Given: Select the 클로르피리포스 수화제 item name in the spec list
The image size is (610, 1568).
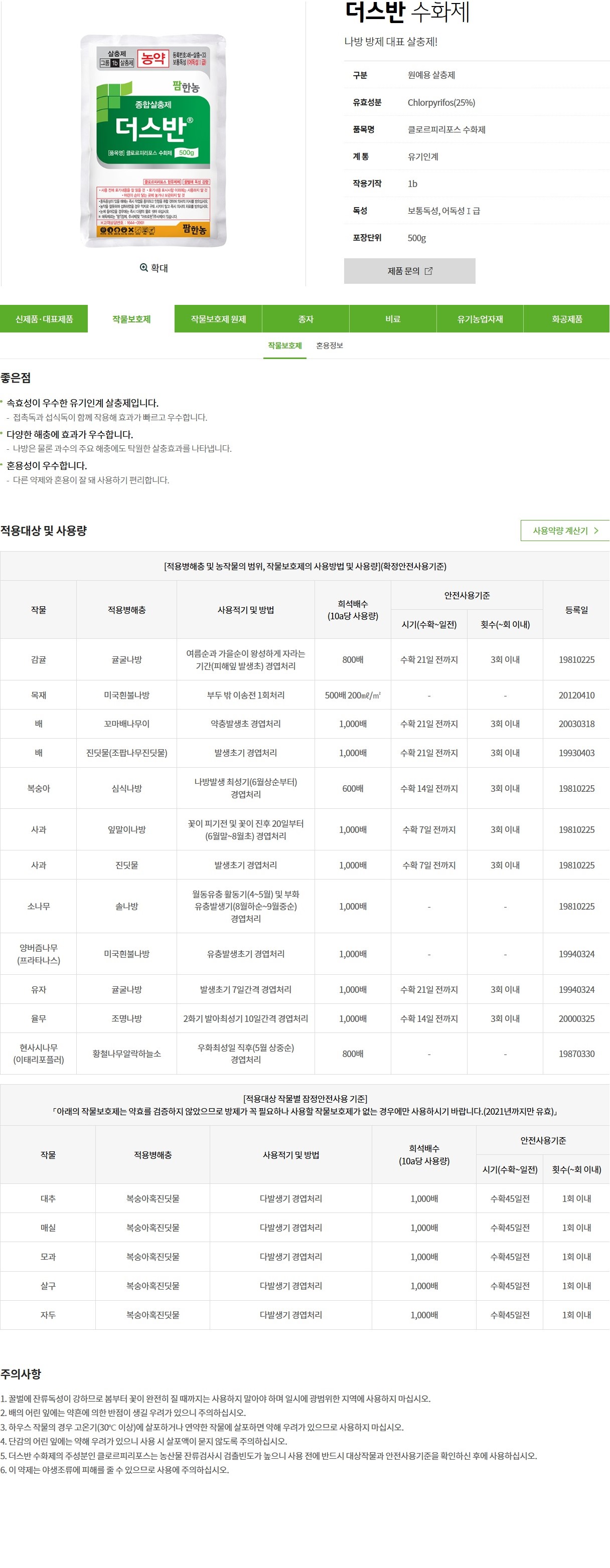Looking at the screenshot, I should [x=446, y=130].
